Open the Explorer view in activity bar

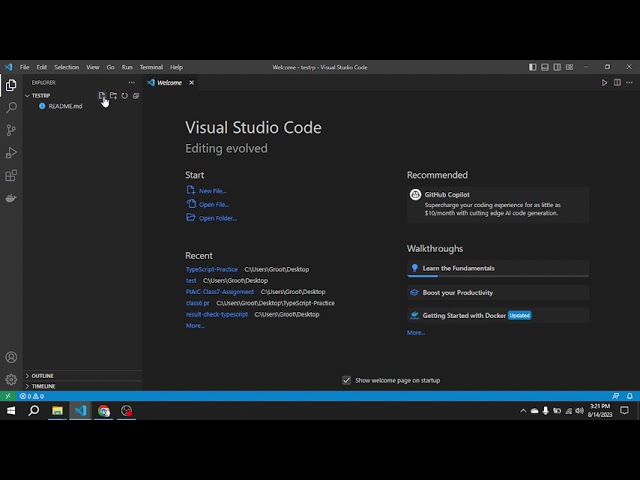pos(11,85)
